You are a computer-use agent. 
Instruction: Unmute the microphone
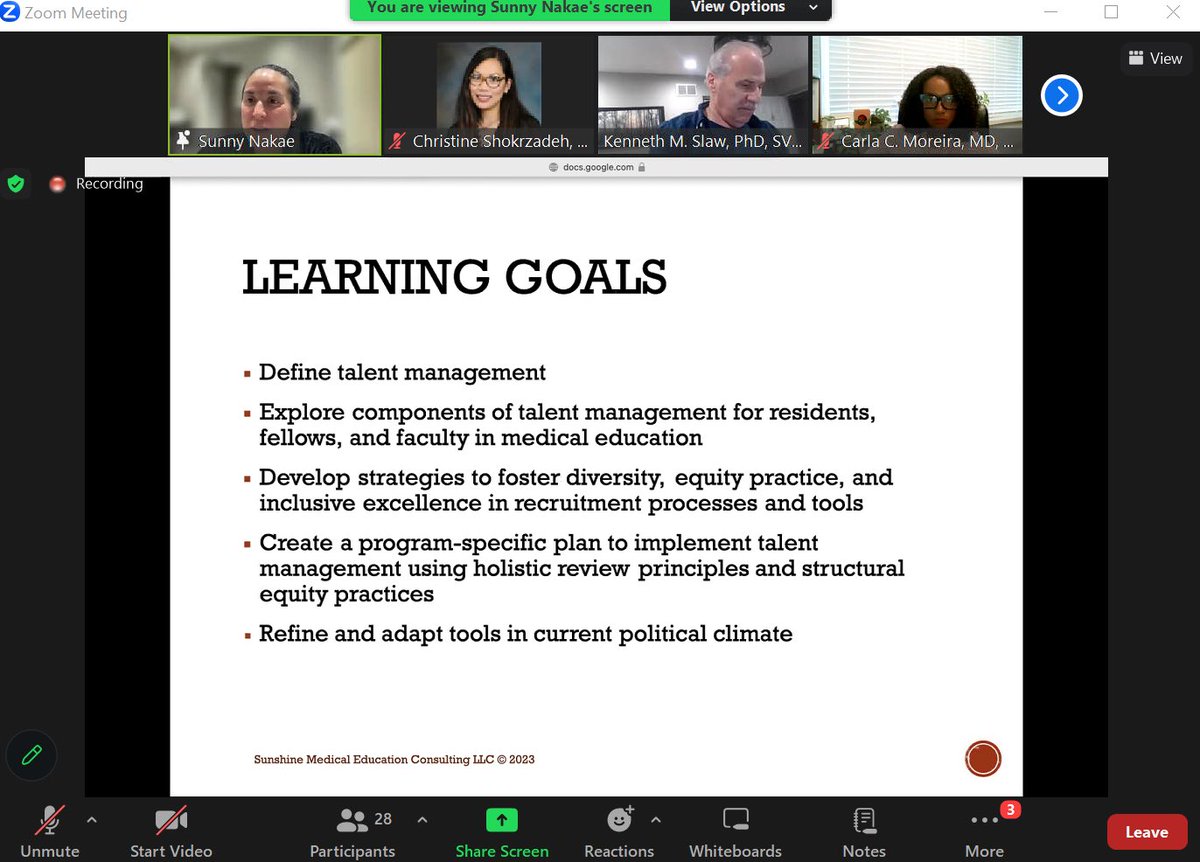[x=49, y=832]
